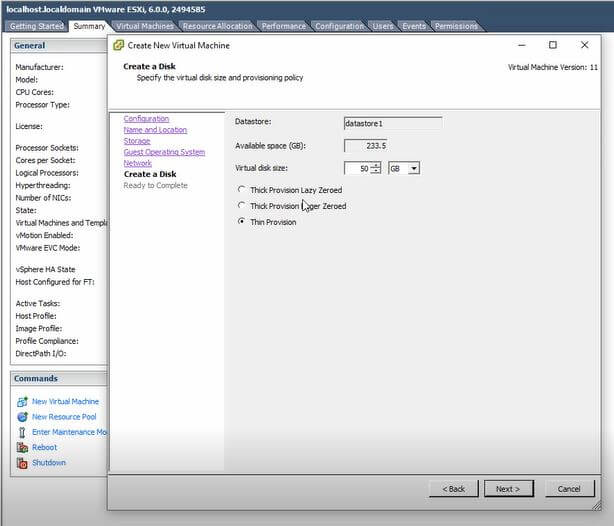The height and width of the screenshot is (526, 614).
Task: Select Thick Provision Eager Zeroed option
Action: (242, 206)
